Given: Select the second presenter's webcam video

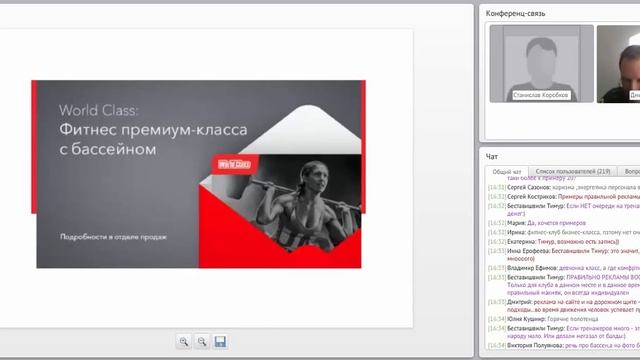Looking at the screenshot, I should point(618,64).
